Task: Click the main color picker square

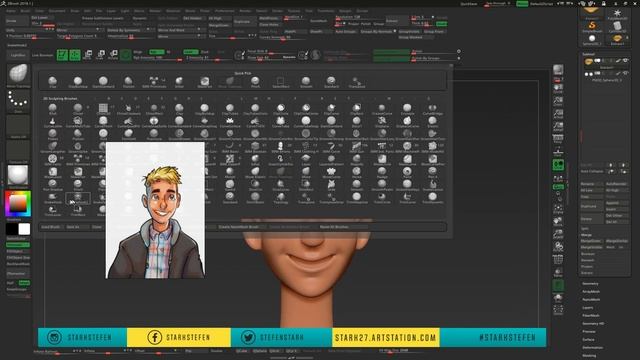Action: coord(18,204)
